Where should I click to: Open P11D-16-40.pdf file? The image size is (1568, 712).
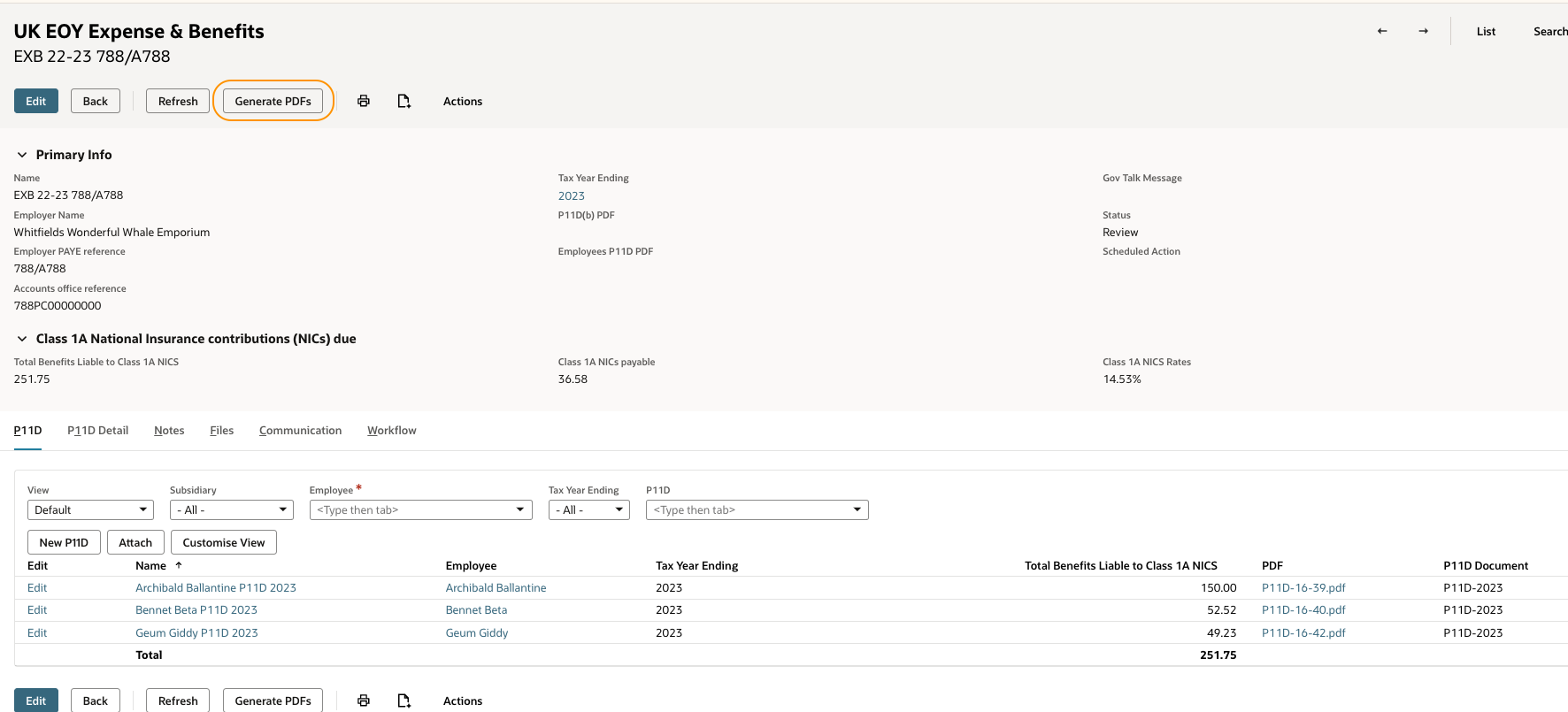pyautogui.click(x=1303, y=610)
